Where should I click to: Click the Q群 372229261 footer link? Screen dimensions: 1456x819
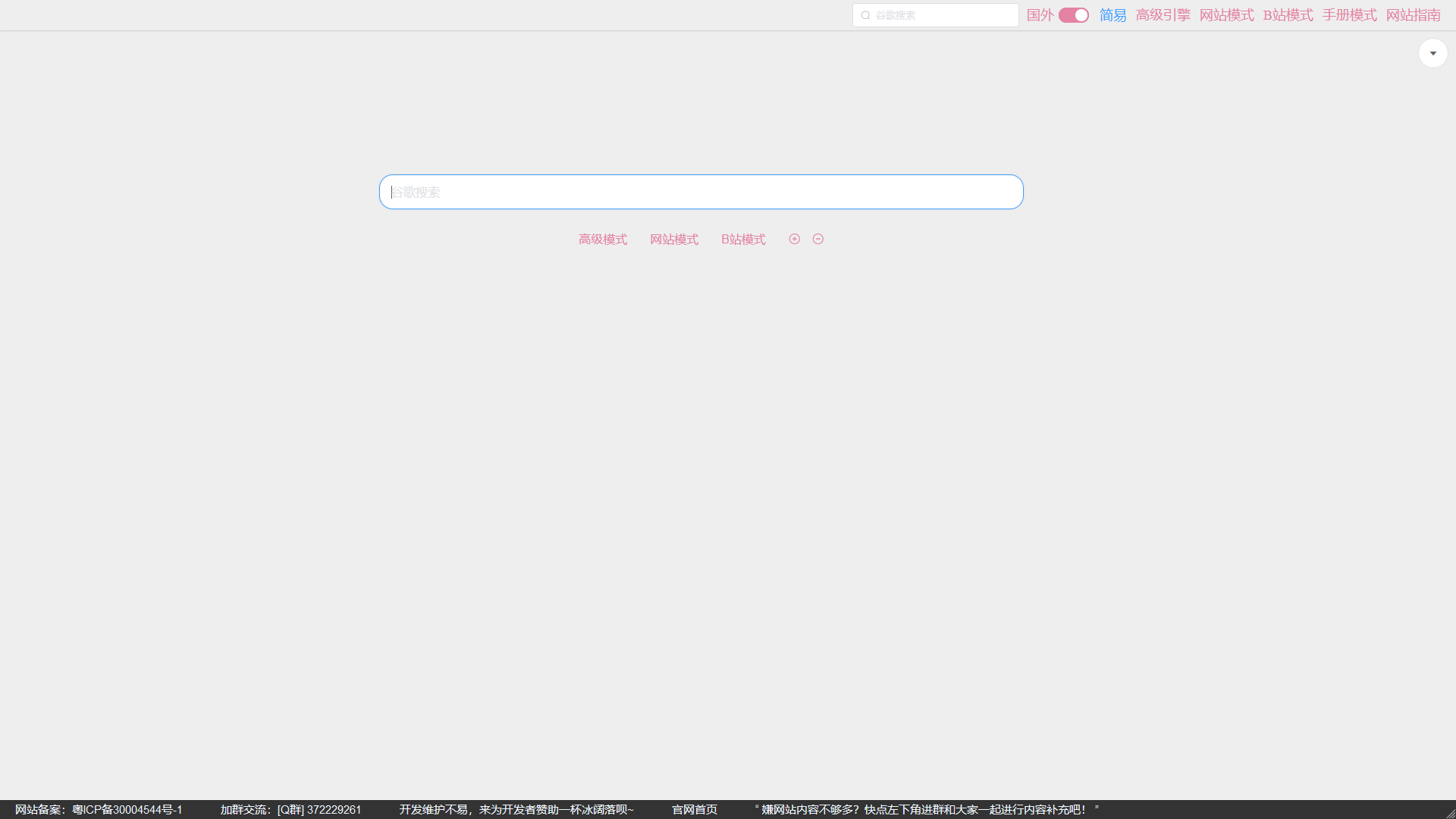[x=318, y=810]
